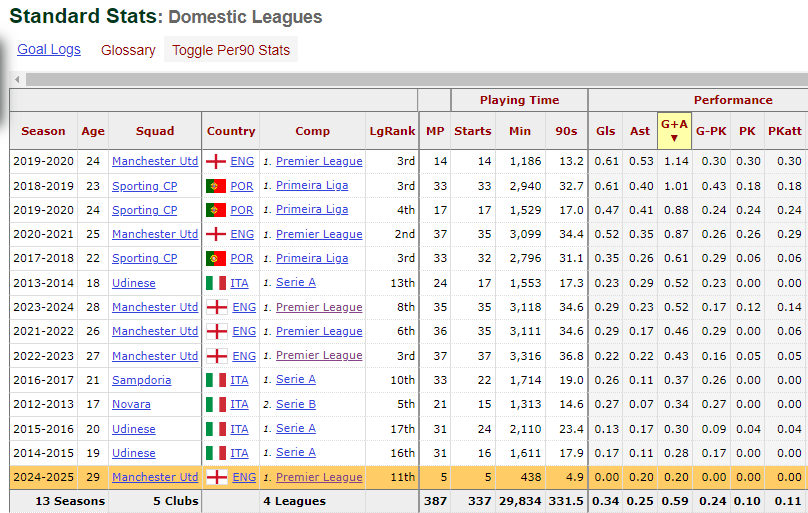The image size is (808, 513).
Task: Select the 1.14 G+A value cell
Action: 675,161
